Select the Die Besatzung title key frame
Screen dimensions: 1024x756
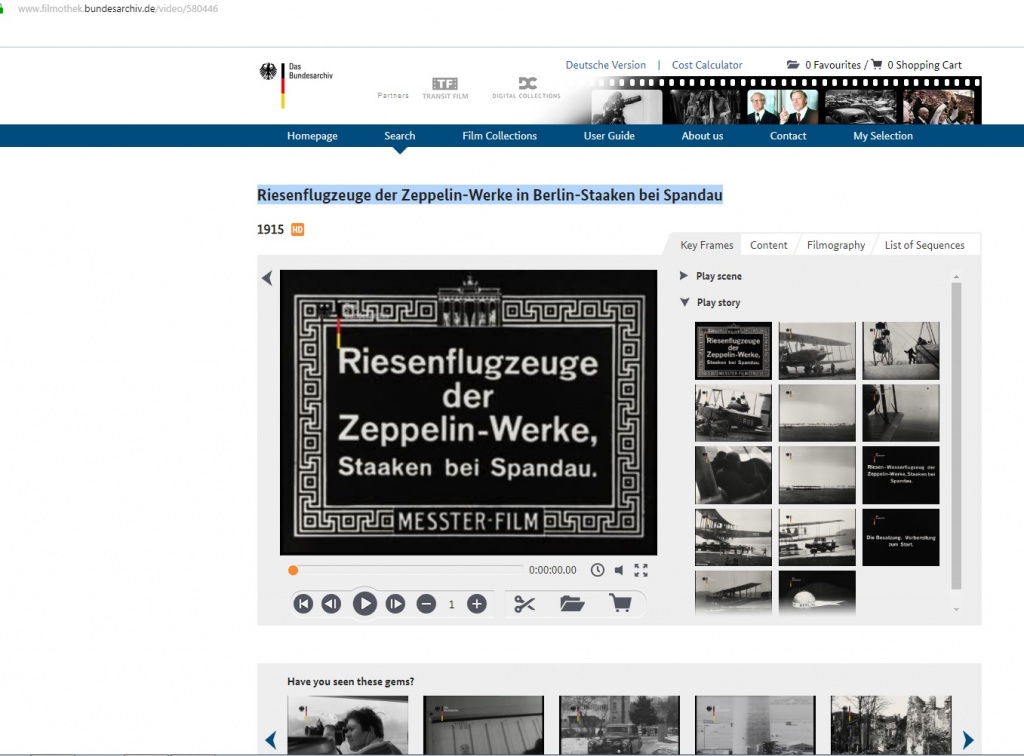[x=901, y=537]
